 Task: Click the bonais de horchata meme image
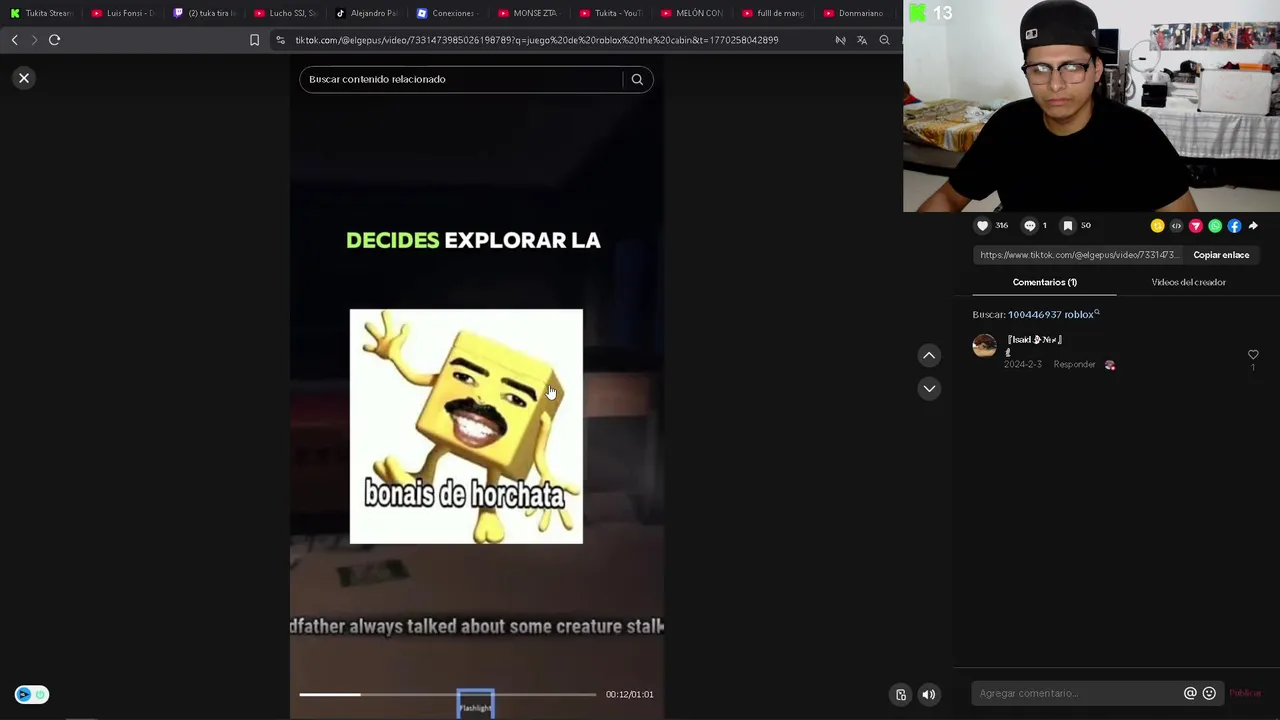click(466, 426)
